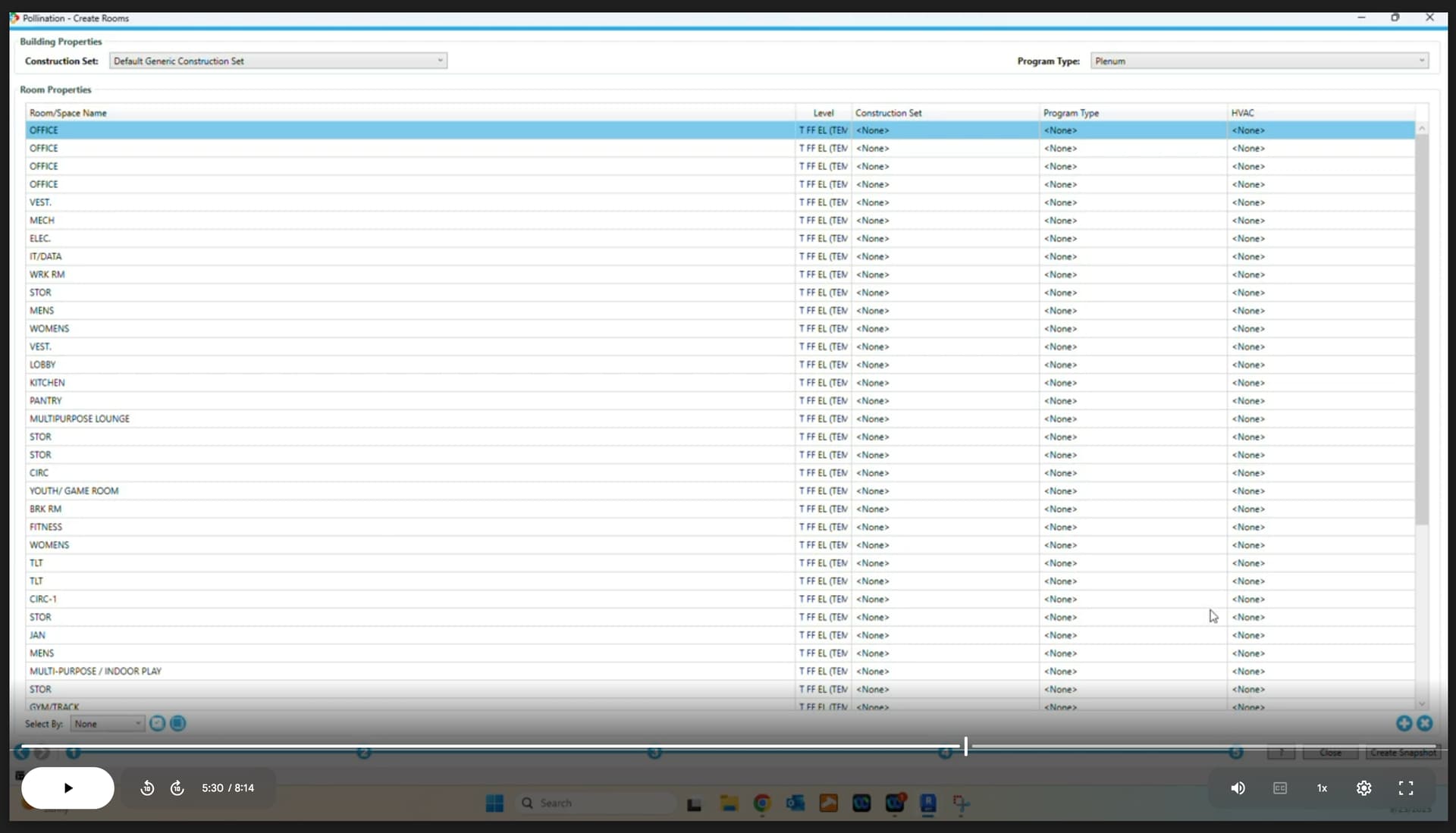Expand the Program Type Plenum dropdown
Viewport: 1456px width, 833px height.
[1259, 61]
